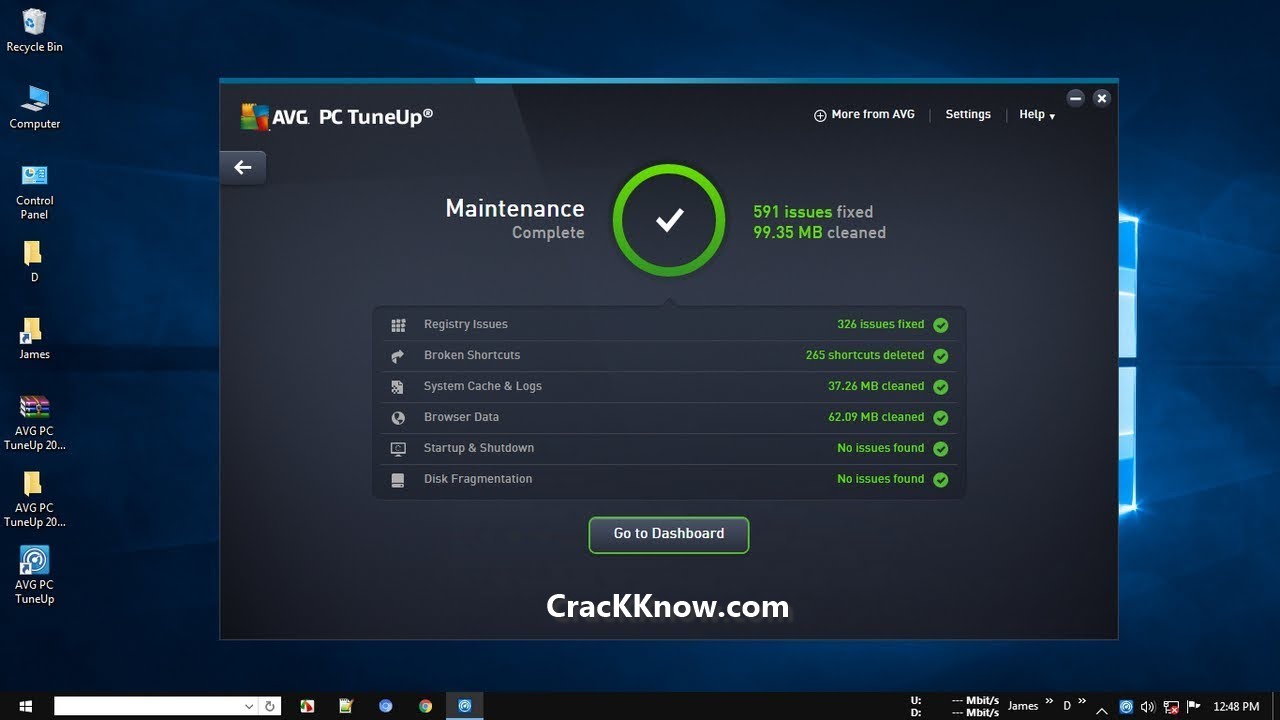
Task: Click the 12:48 PM taskbar clock
Action: tap(1235, 706)
